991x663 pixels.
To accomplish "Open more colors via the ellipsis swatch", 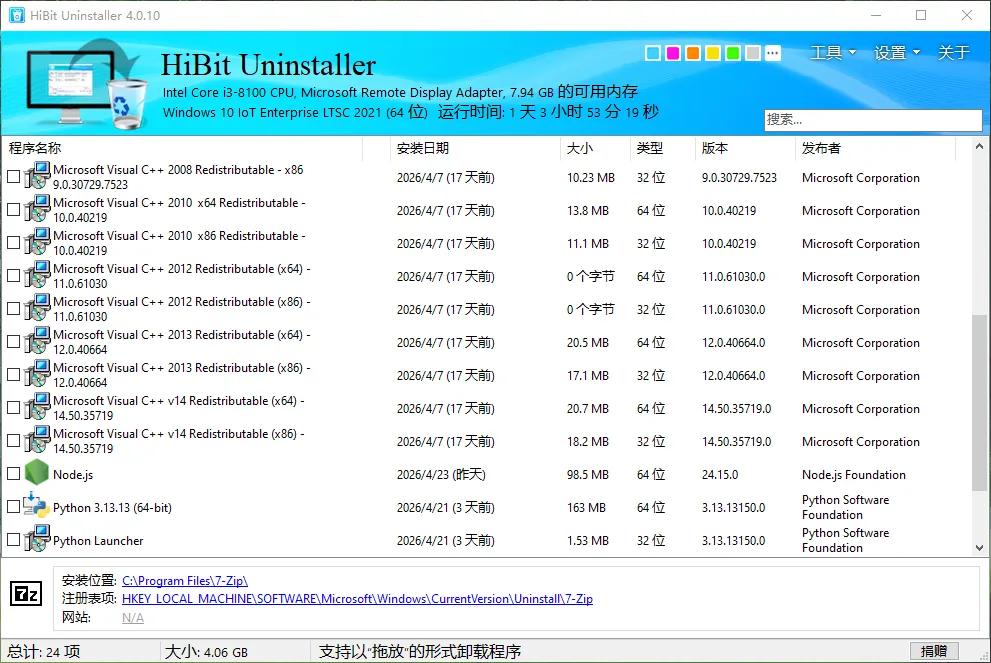I will 772,53.
